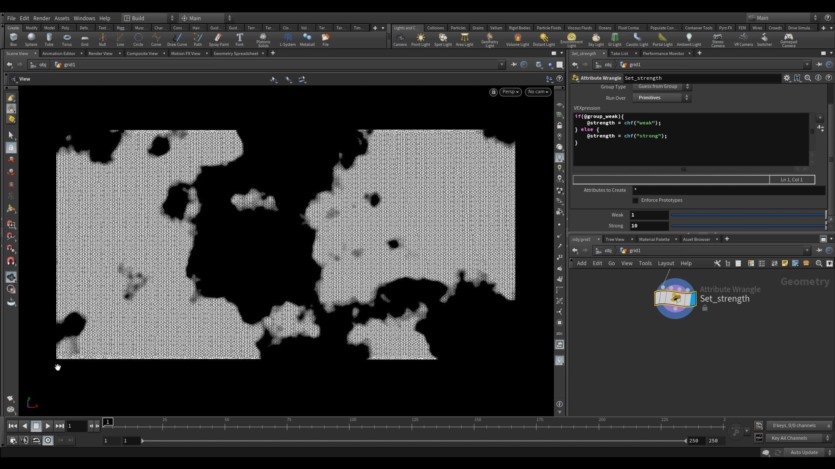Select the Set_strength Attribute Wrangle node

tap(675, 299)
